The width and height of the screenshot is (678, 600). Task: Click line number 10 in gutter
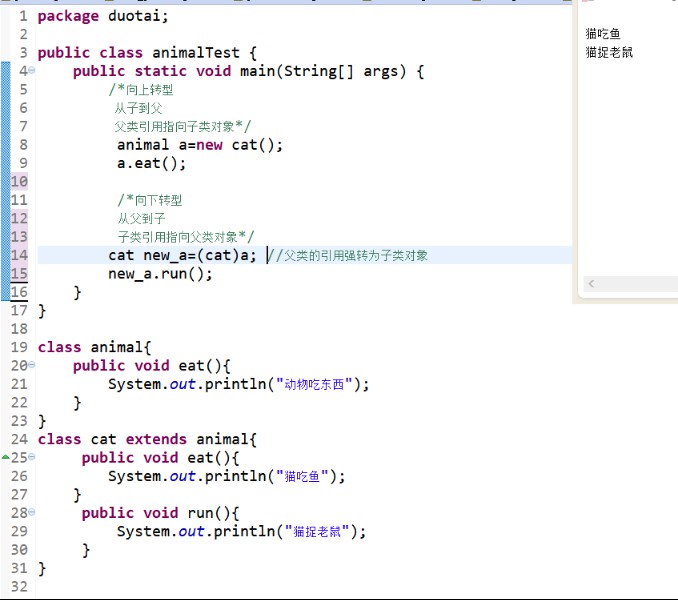[19, 181]
